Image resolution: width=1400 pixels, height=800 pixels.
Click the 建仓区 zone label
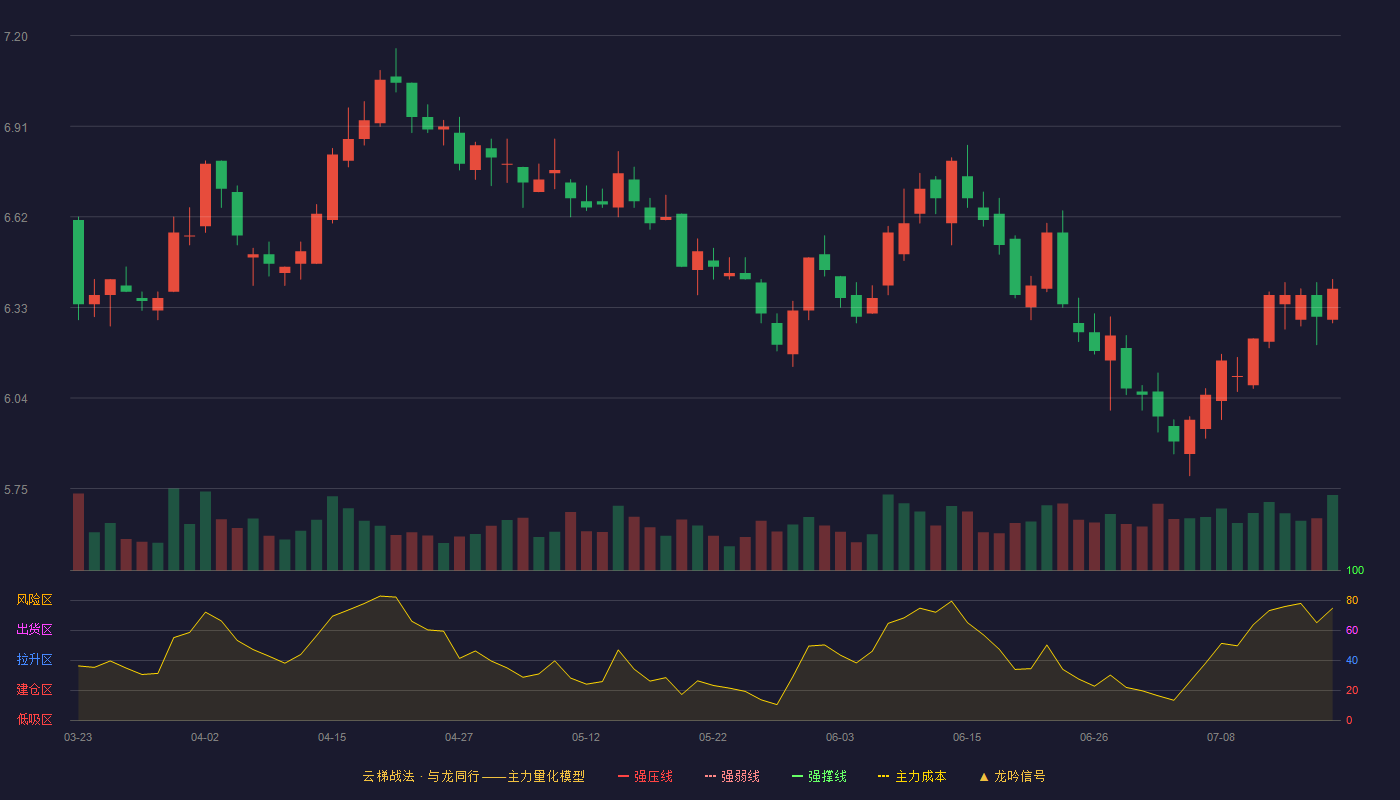click(34, 690)
